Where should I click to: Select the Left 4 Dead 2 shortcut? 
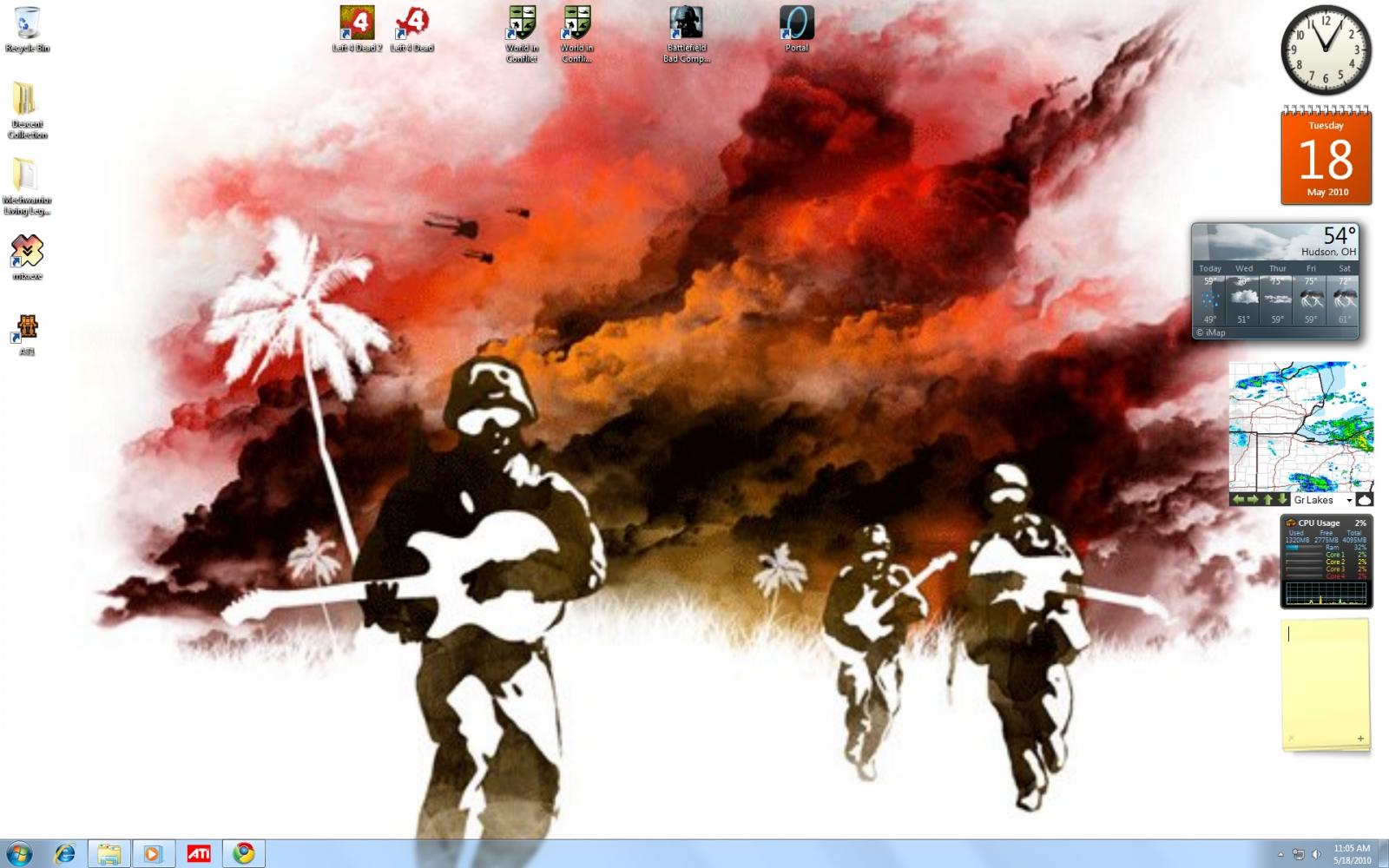[356, 29]
